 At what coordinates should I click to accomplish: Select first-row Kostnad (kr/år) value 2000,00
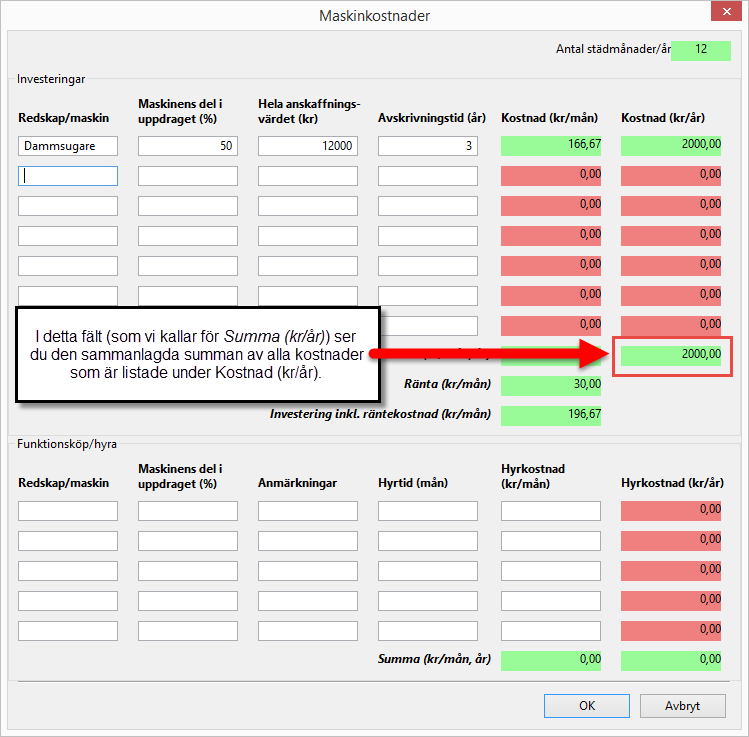(x=671, y=145)
